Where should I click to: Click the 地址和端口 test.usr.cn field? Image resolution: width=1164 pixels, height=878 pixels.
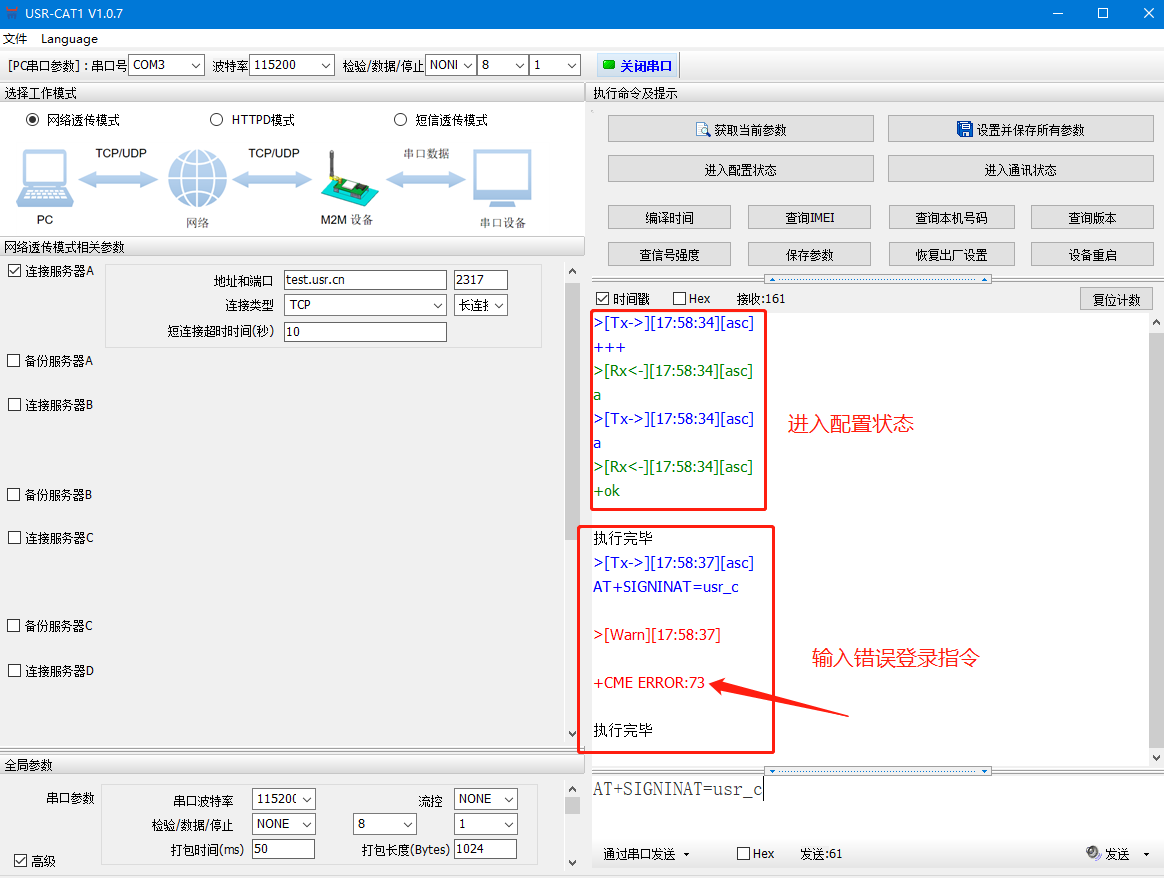click(x=365, y=280)
